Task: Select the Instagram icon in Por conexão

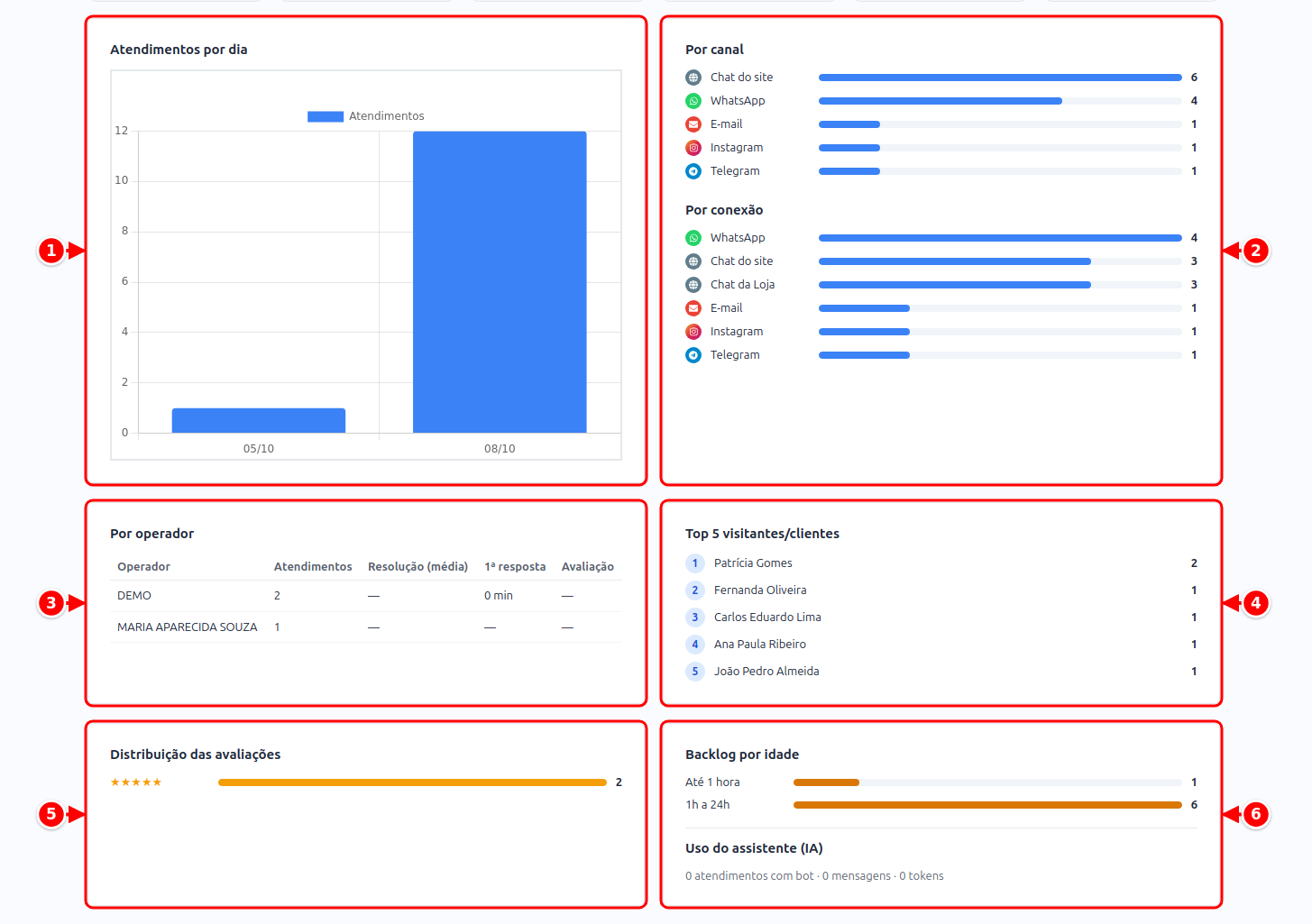Action: [693, 332]
